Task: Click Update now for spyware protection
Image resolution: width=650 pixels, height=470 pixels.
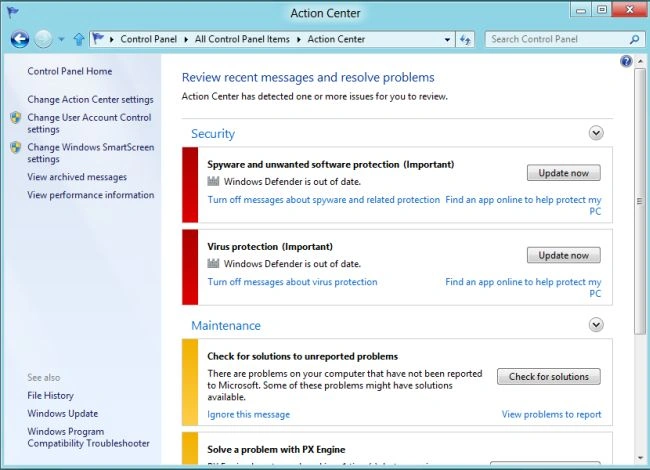Action: click(x=563, y=173)
